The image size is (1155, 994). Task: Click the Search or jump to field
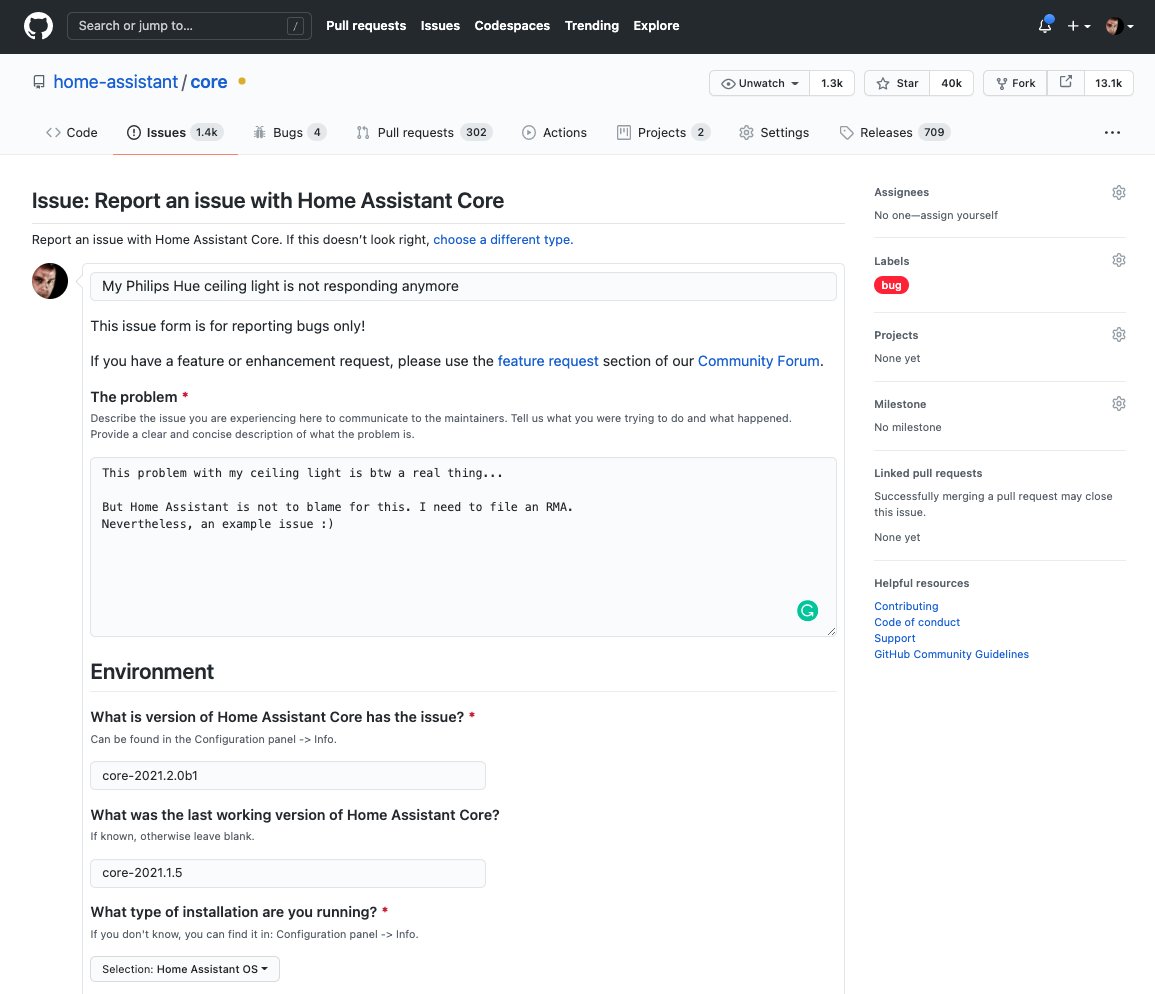(x=189, y=26)
